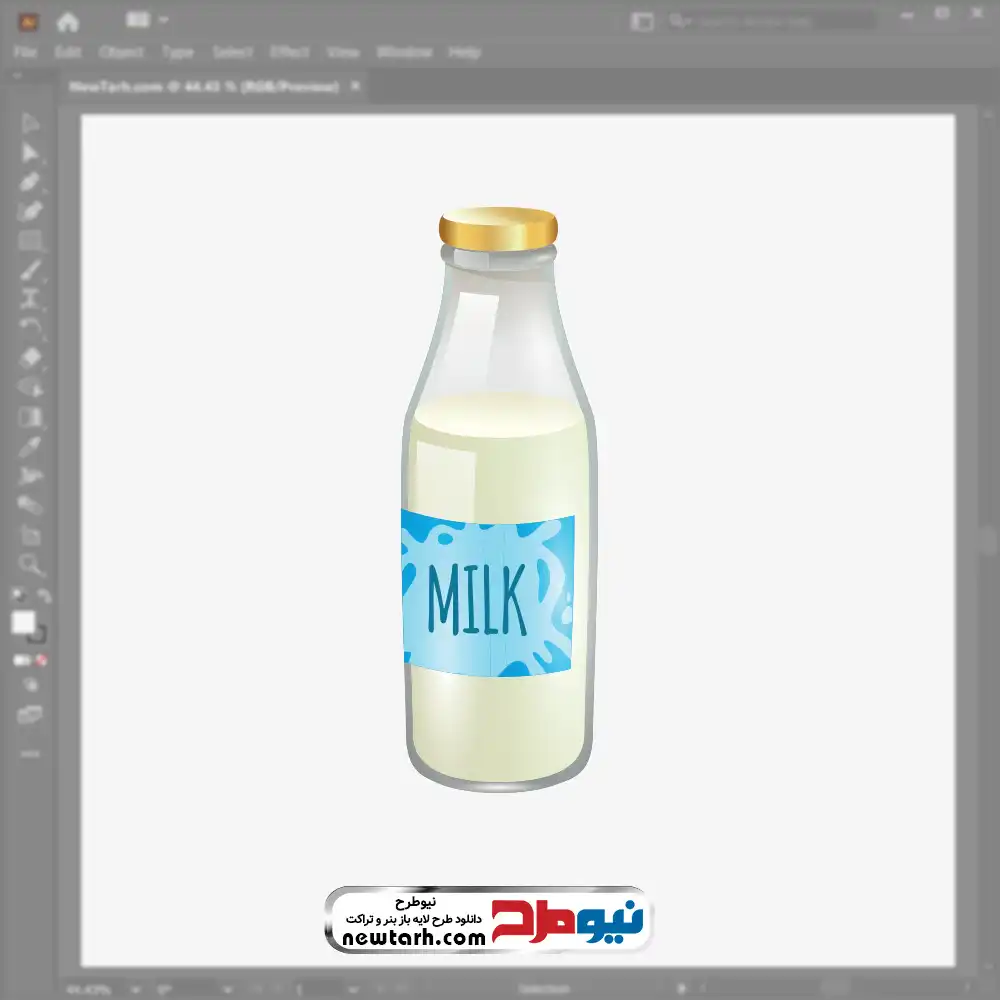Open the Window menu
The width and height of the screenshot is (1000, 1000).
tap(403, 52)
